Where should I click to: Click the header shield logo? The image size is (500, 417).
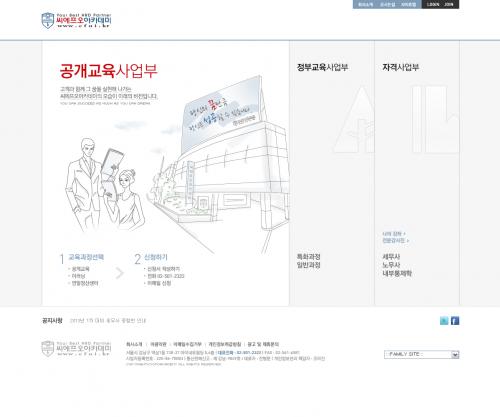click(48, 21)
